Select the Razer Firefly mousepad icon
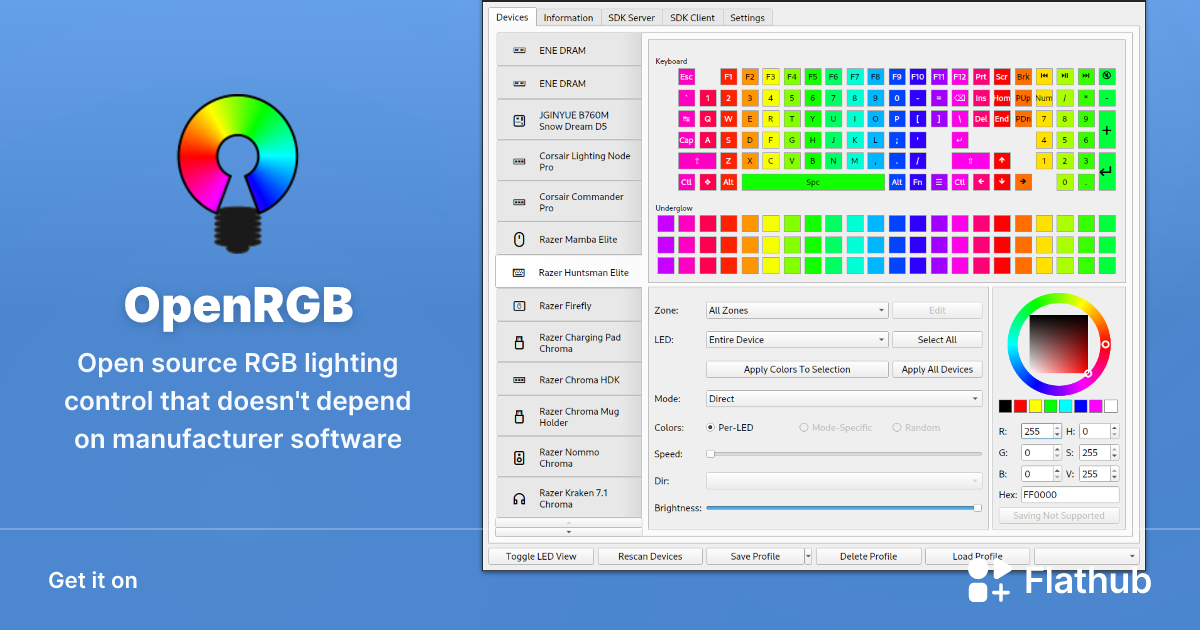 tap(519, 306)
